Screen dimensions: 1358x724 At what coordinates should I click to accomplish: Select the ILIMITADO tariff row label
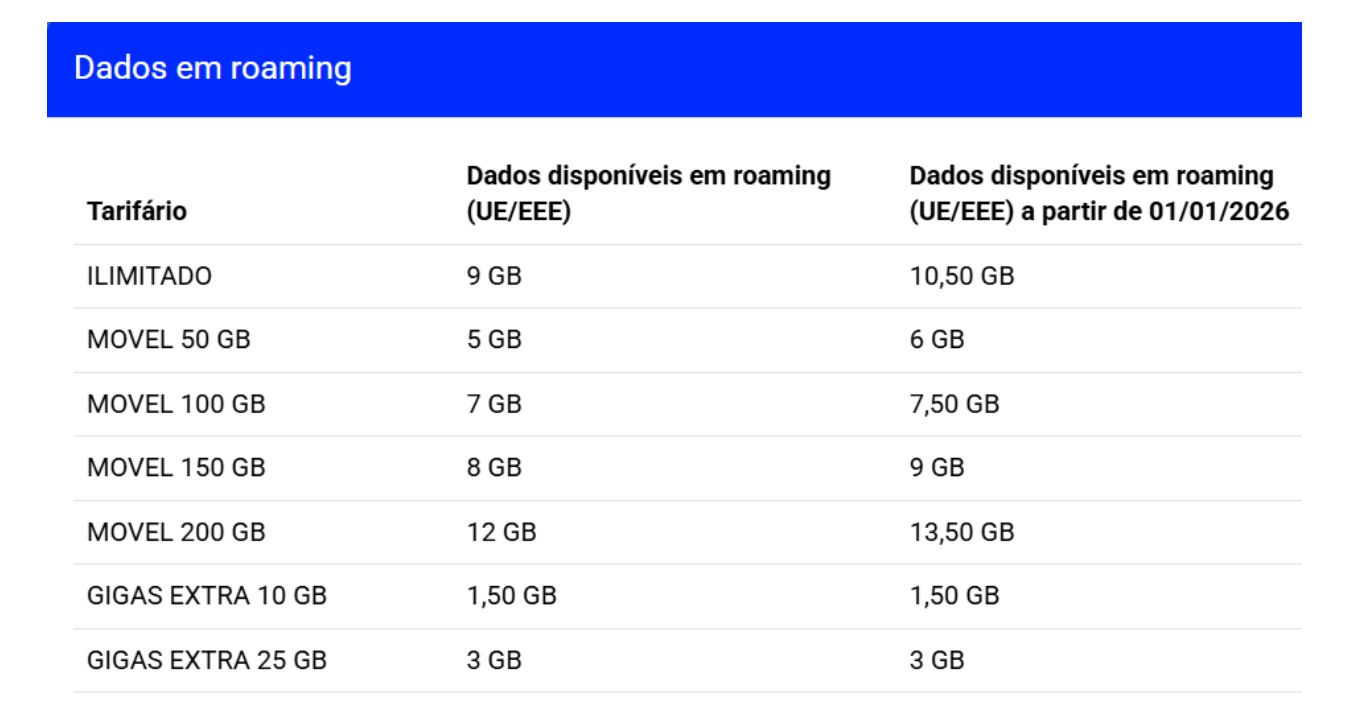(150, 276)
